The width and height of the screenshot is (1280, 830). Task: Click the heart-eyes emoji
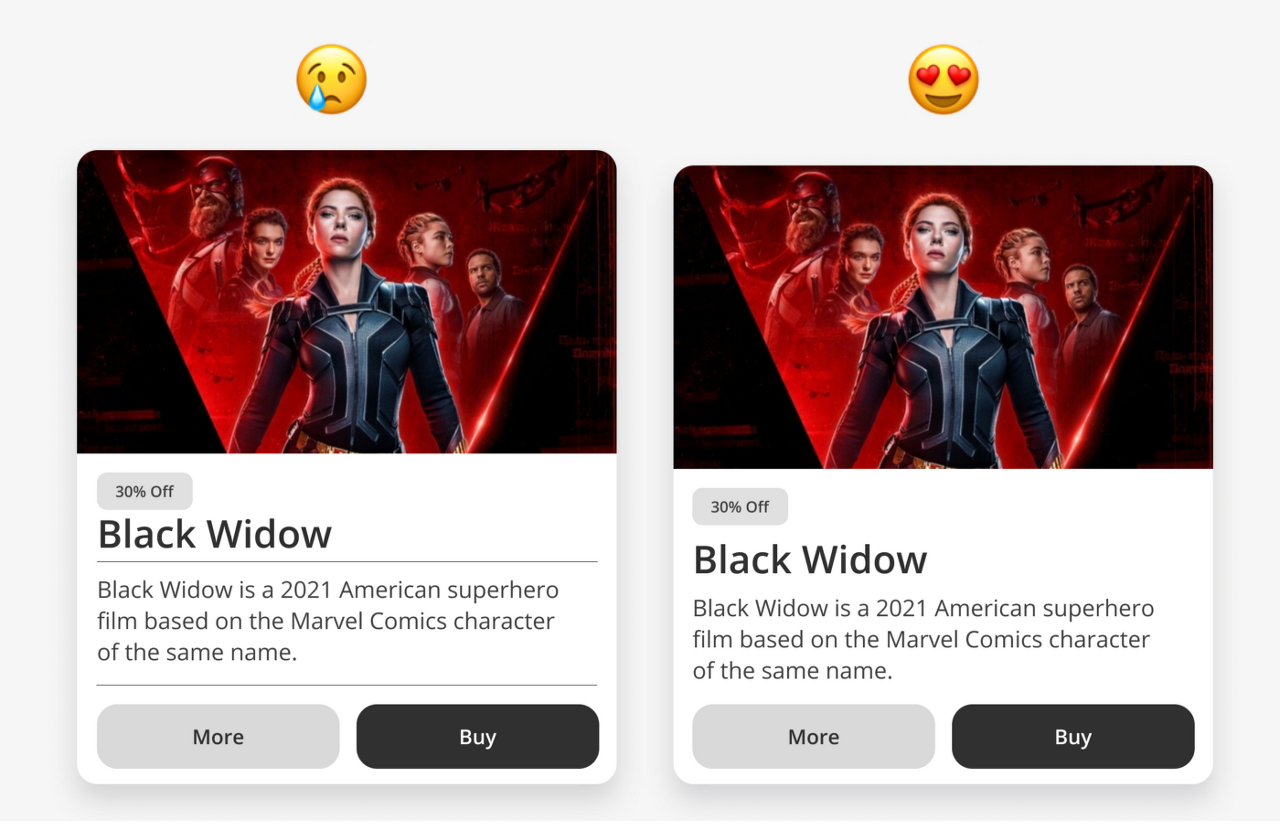[x=943, y=79]
